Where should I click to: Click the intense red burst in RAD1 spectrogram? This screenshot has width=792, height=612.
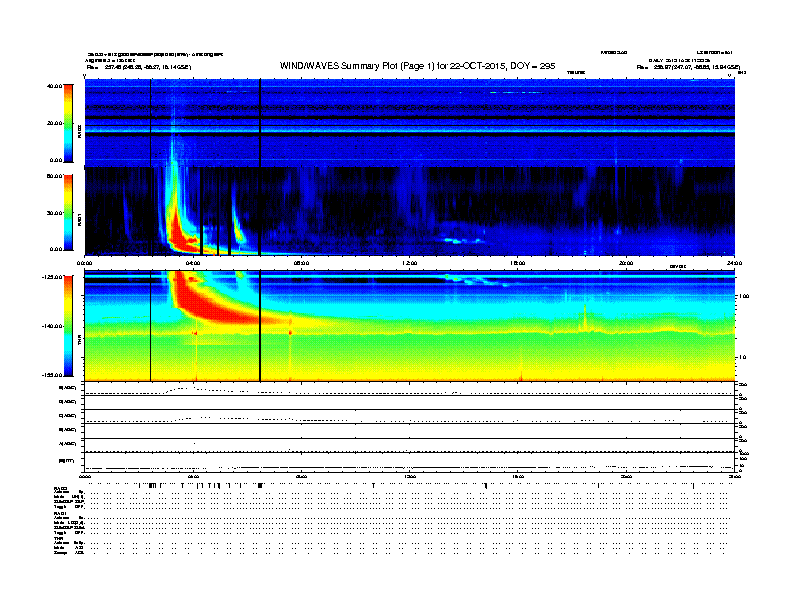178,233
